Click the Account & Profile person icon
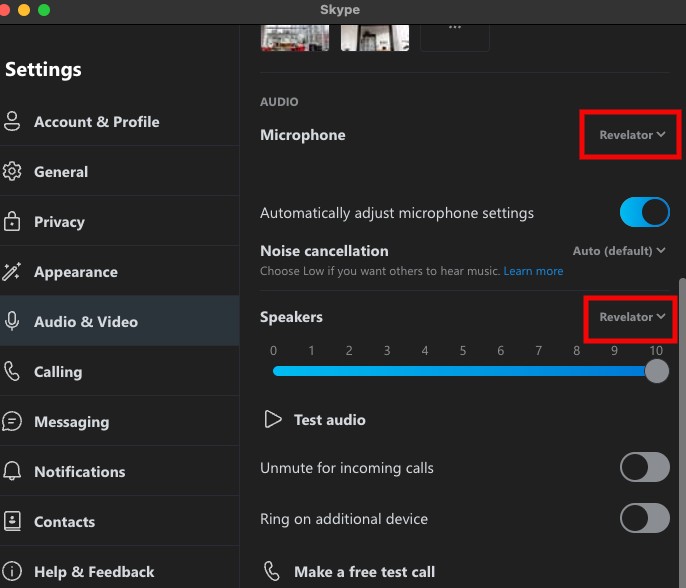Screen dimensions: 686x588 point(12,121)
